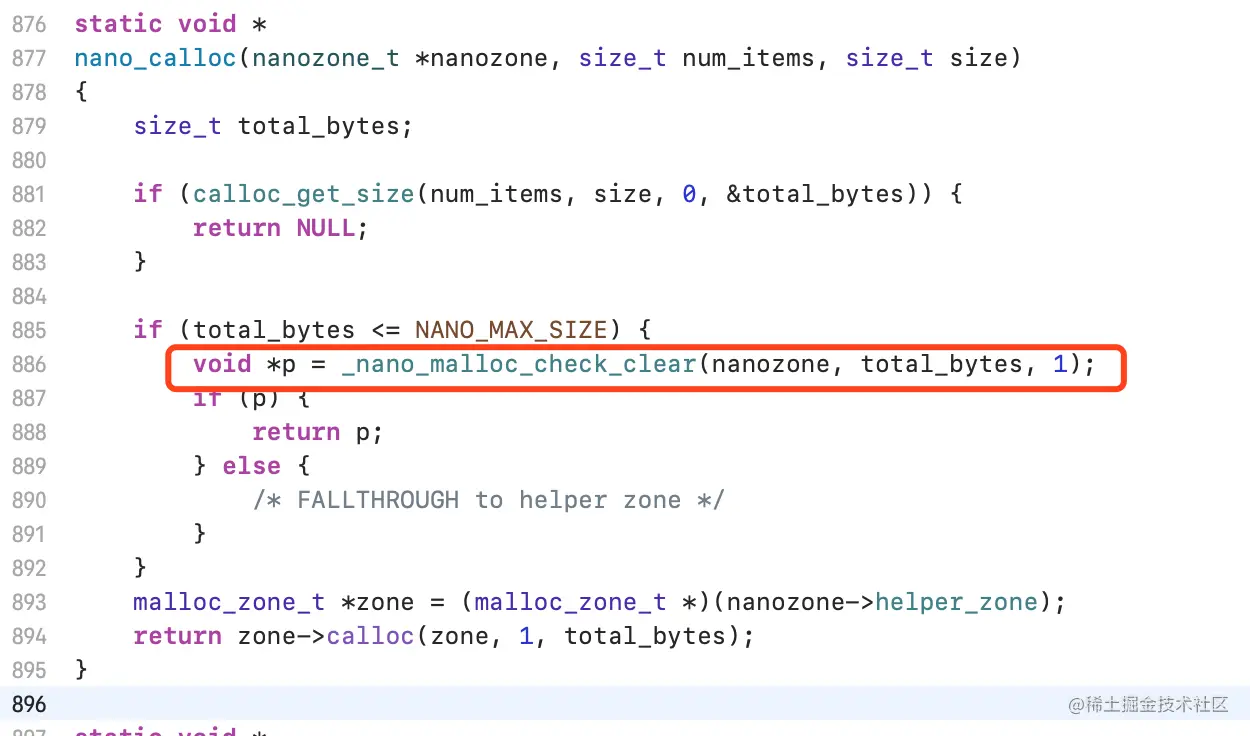Click 'void *p' declaration on line 886

click(244, 364)
